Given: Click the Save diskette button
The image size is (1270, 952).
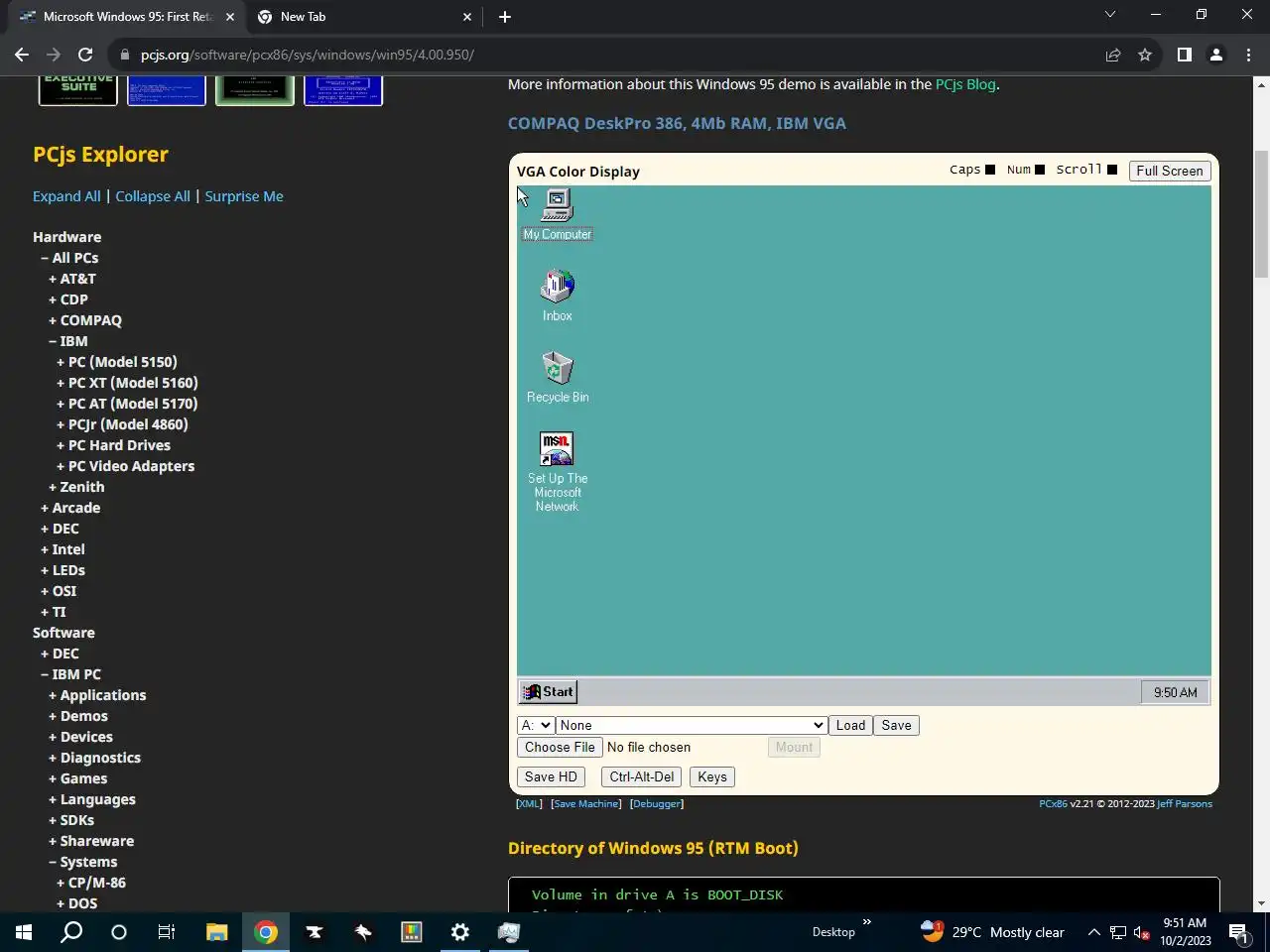Looking at the screenshot, I should pyautogui.click(x=896, y=725).
